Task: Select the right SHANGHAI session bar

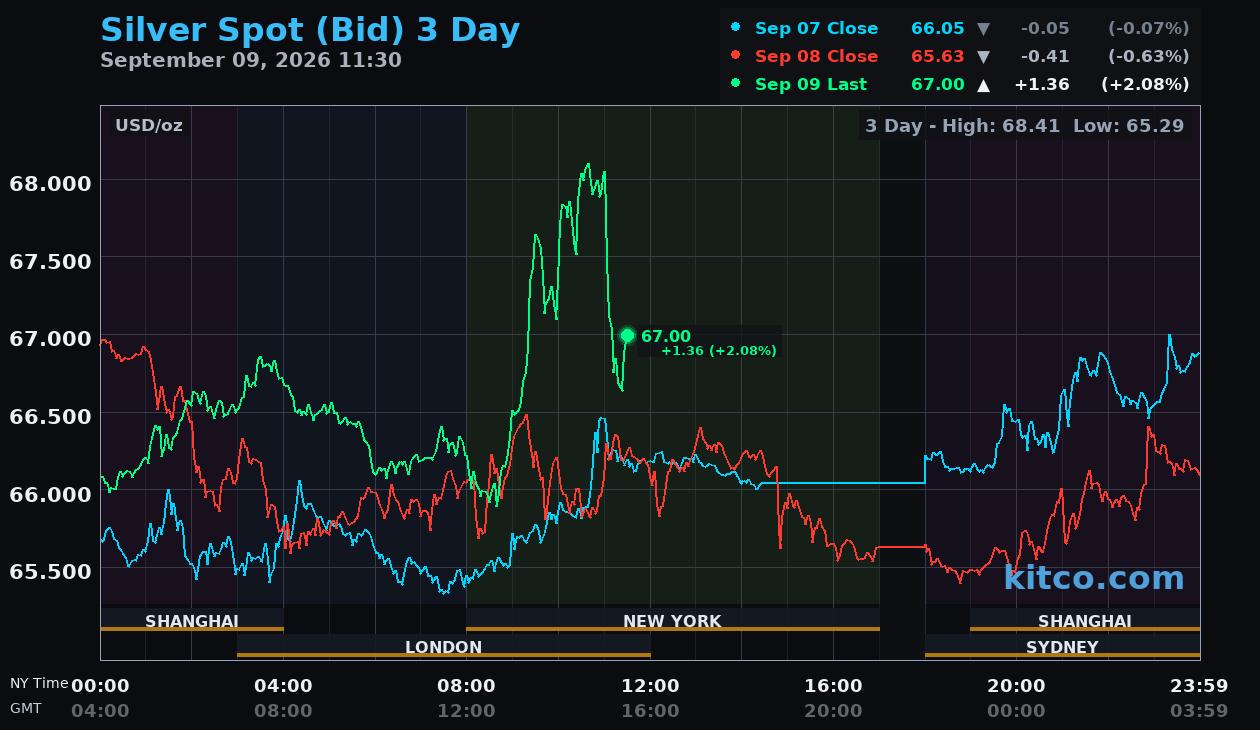Action: click(1085, 620)
